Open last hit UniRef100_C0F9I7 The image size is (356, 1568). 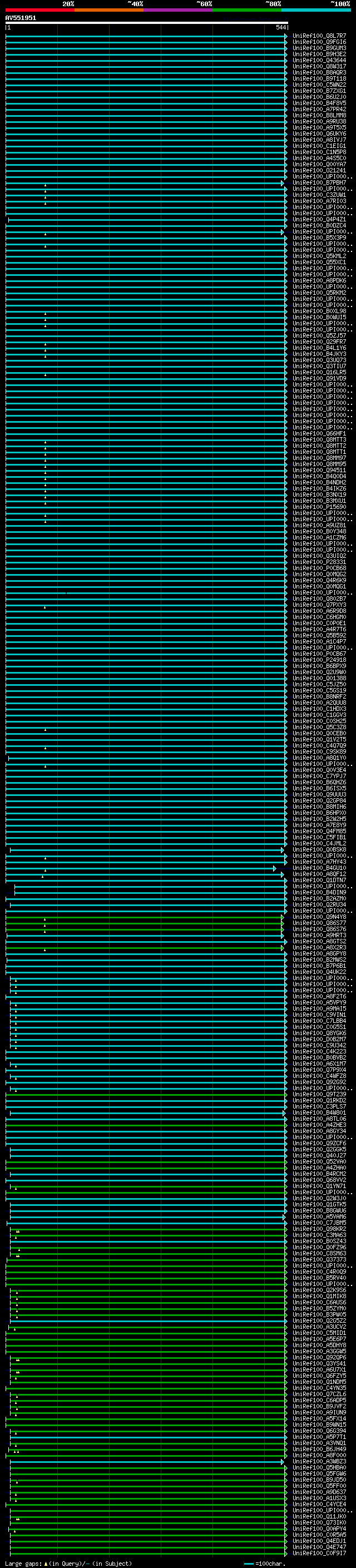pyautogui.click(x=319, y=1553)
